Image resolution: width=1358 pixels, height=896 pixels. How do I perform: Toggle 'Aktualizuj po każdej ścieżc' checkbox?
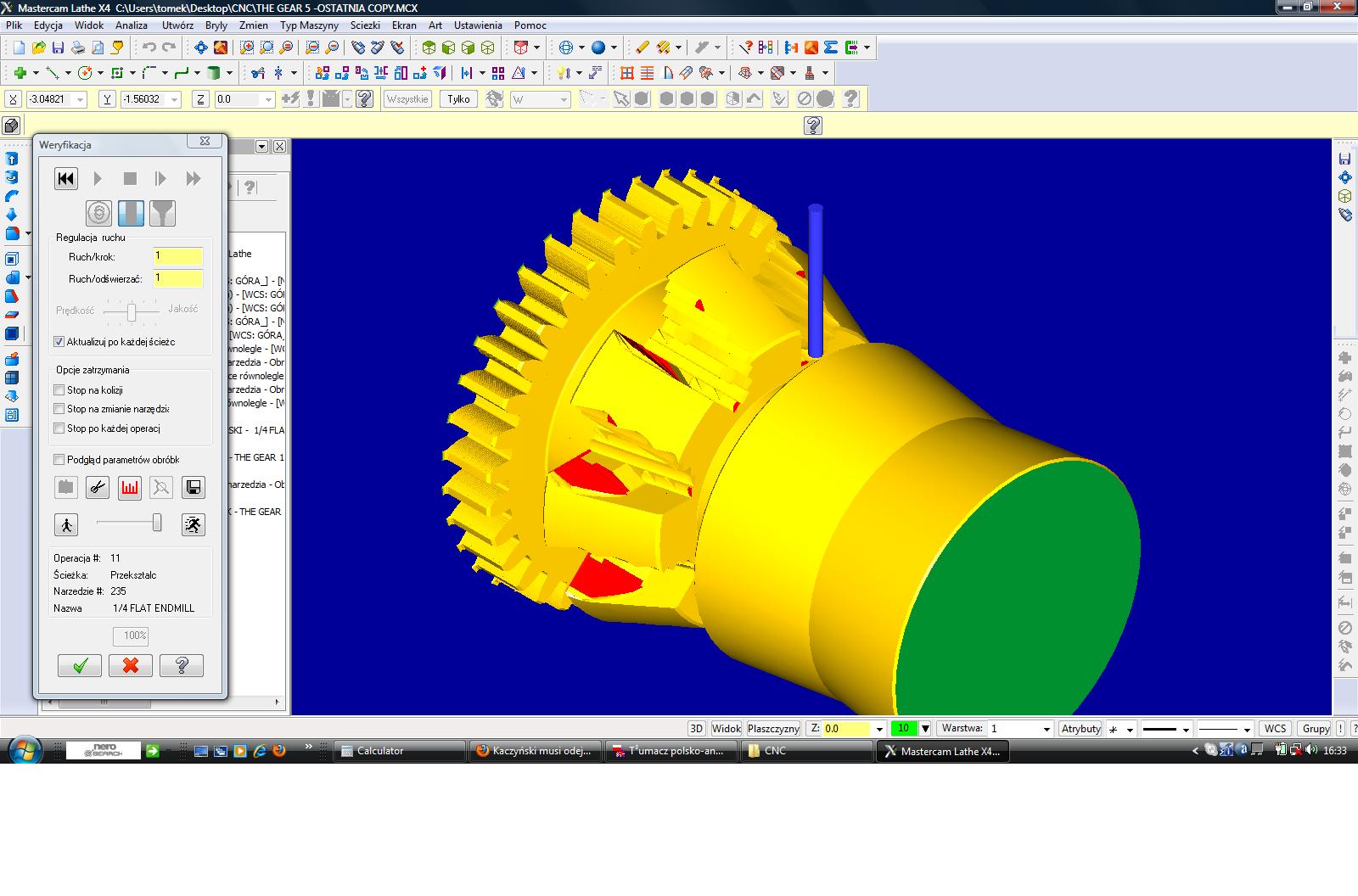(59, 342)
